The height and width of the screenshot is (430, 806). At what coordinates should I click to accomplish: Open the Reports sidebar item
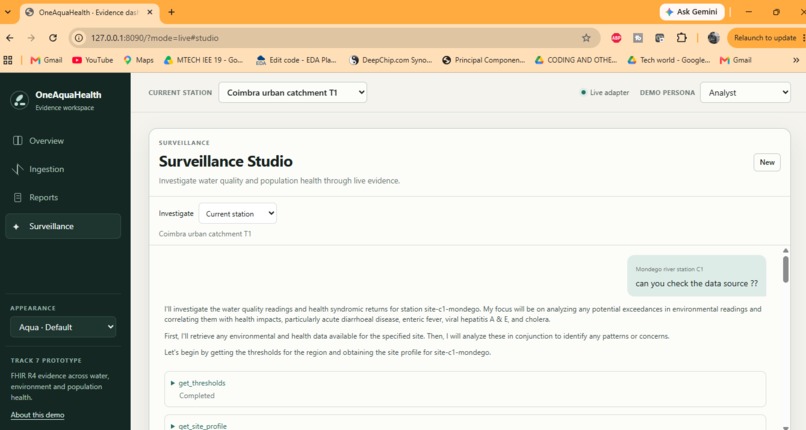coord(63,197)
